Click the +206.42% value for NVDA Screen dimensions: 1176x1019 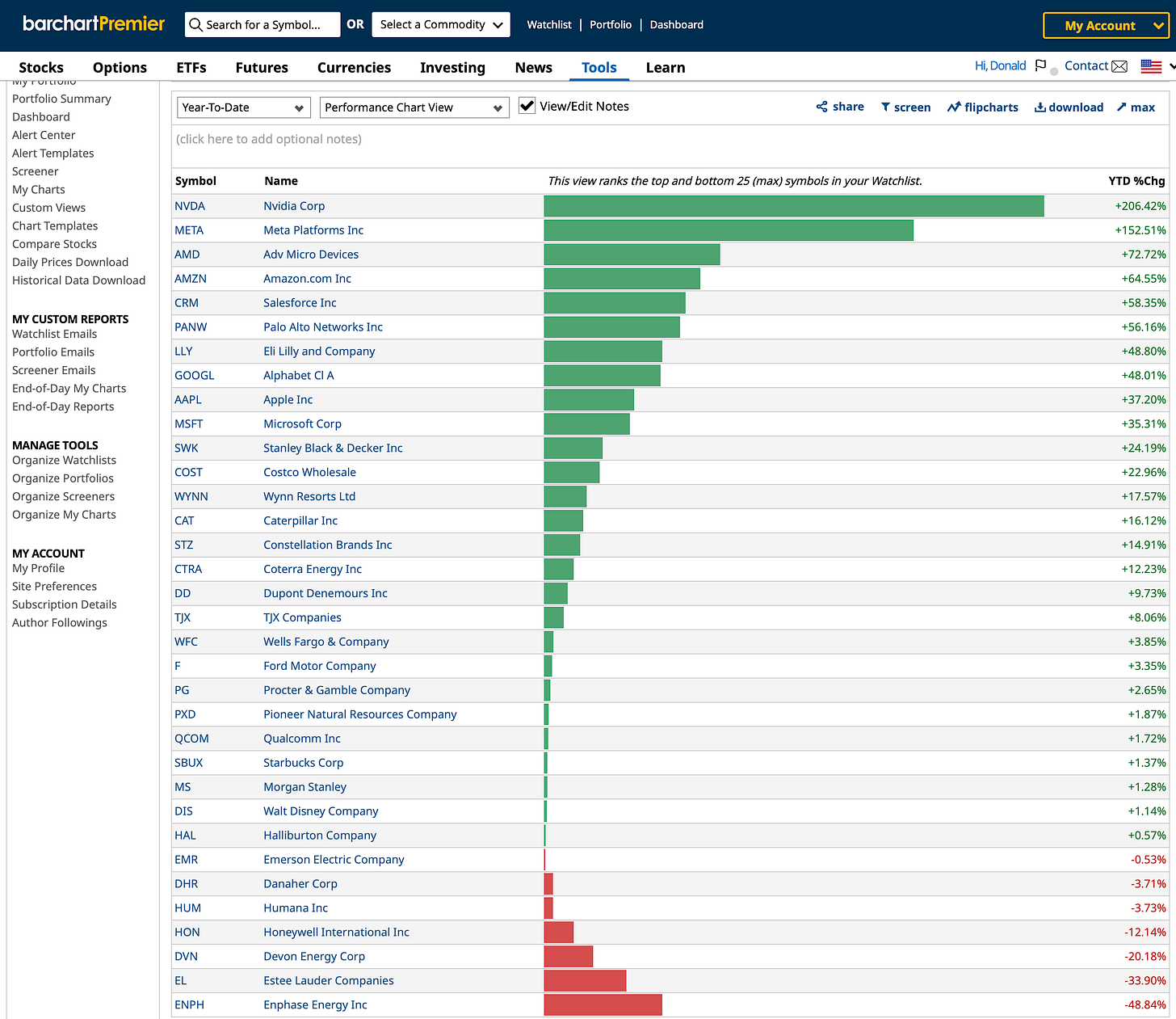tap(1140, 206)
